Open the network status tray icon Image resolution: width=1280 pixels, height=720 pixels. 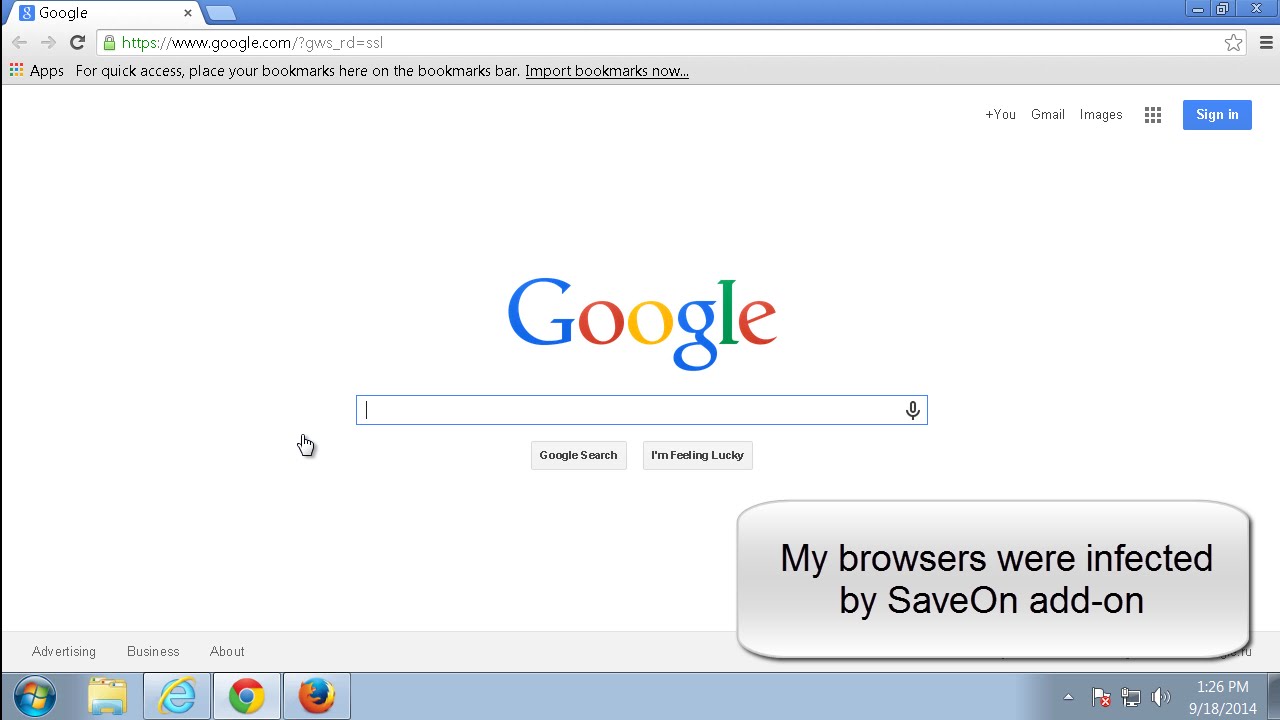(x=1131, y=697)
